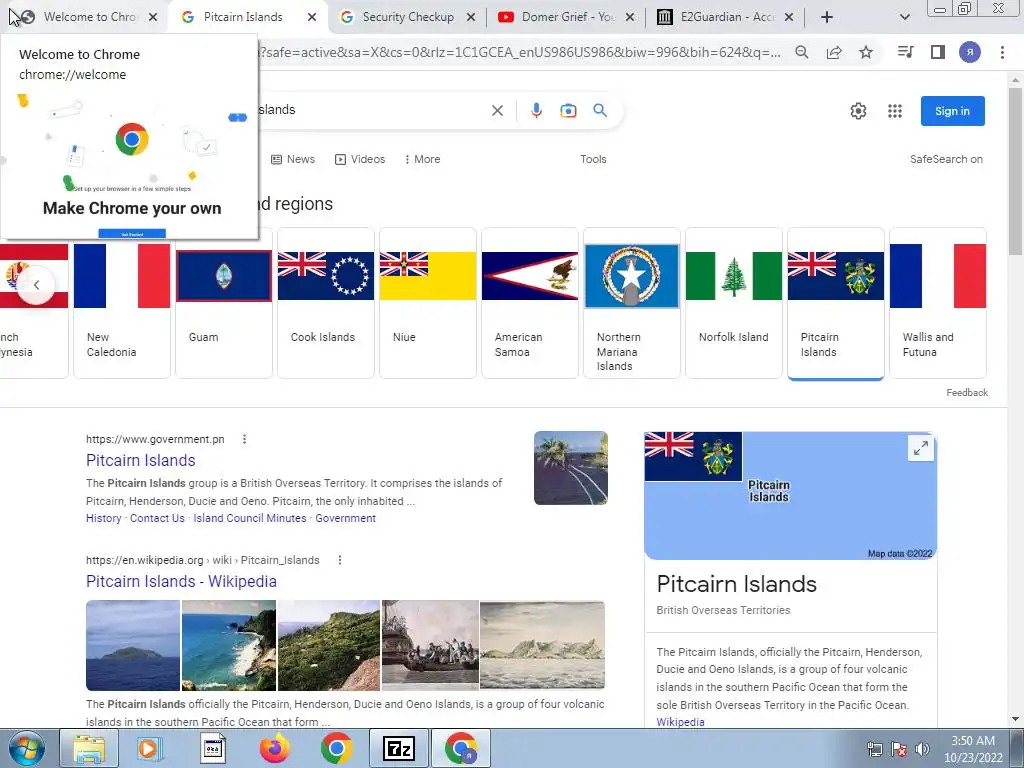Expand the map in knowledge panel

tap(921, 448)
